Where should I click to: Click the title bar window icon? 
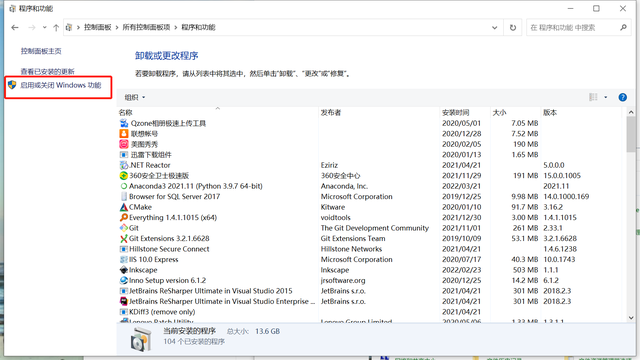(12, 9)
